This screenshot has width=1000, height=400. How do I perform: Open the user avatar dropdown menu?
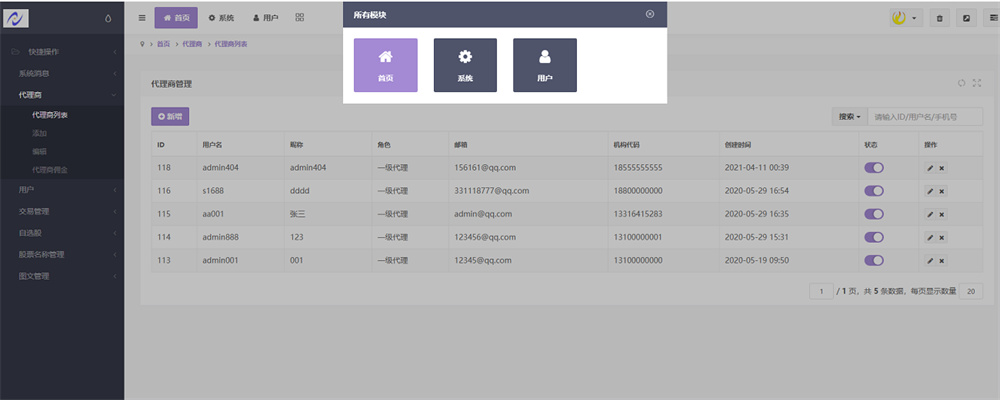click(906, 18)
